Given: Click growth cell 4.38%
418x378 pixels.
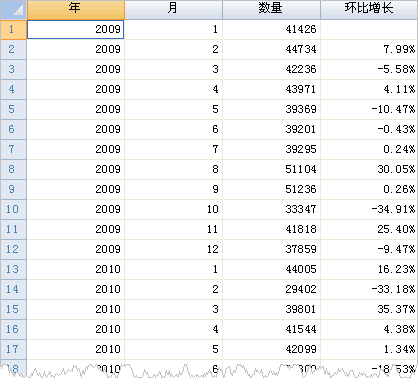Looking at the screenshot, I should coord(369,330).
